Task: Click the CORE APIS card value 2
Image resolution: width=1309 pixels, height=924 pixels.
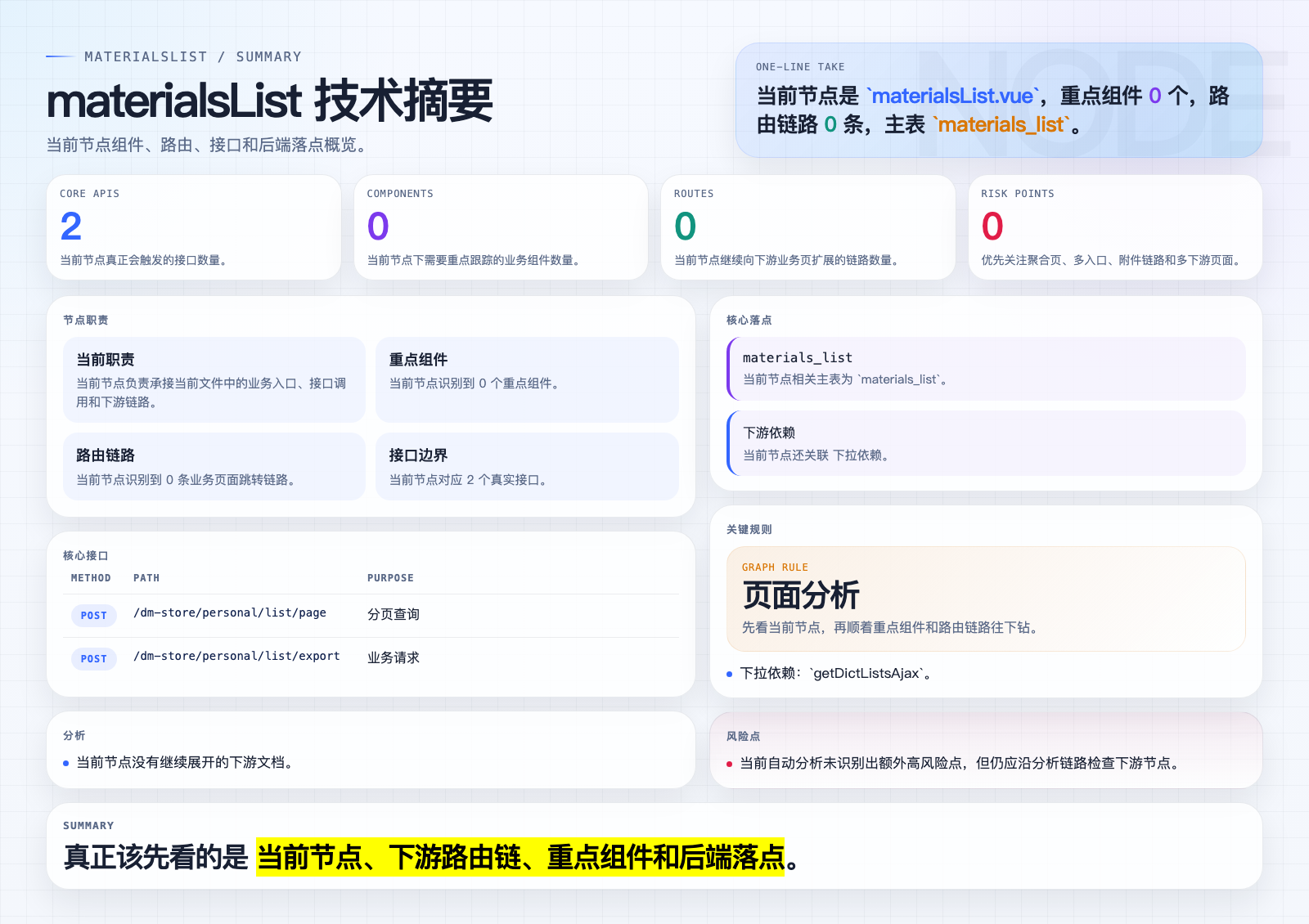Action: (x=71, y=227)
